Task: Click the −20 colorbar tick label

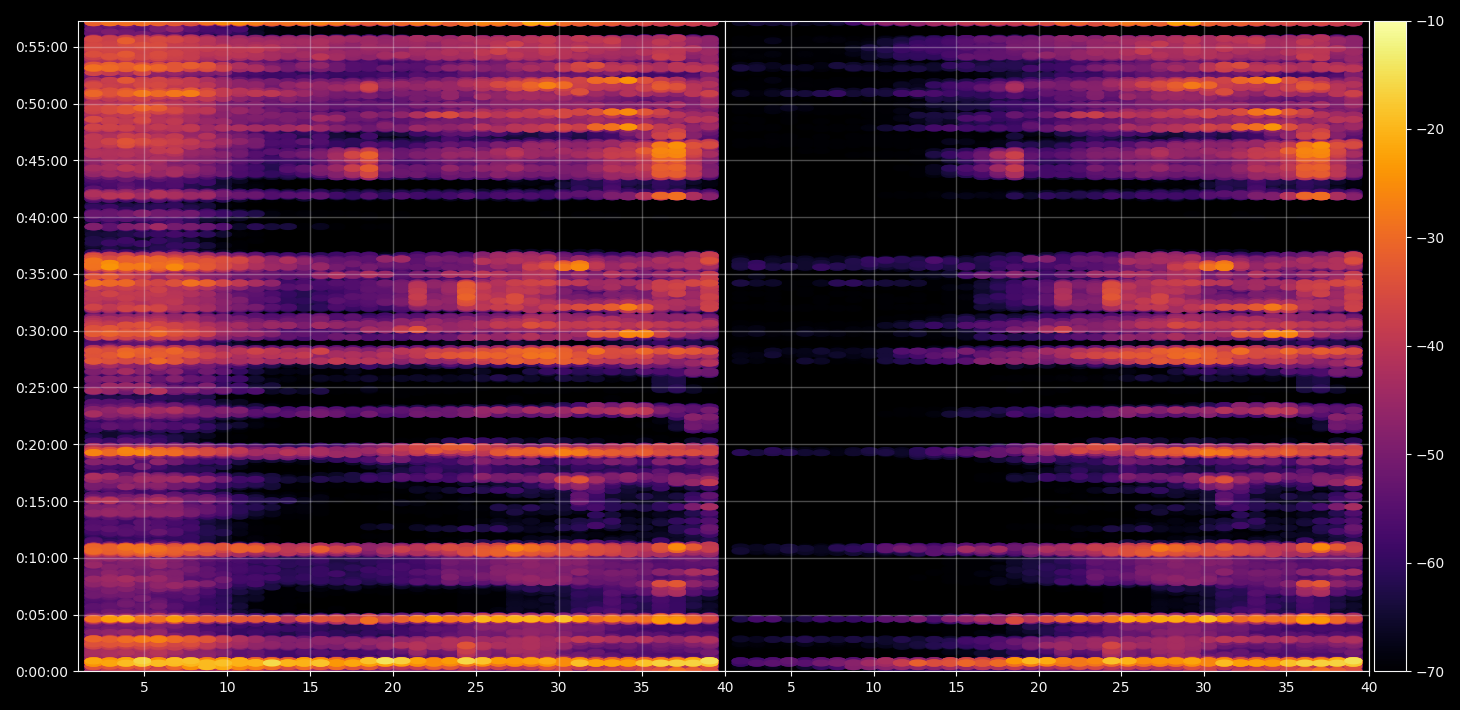Action: [x=1428, y=129]
